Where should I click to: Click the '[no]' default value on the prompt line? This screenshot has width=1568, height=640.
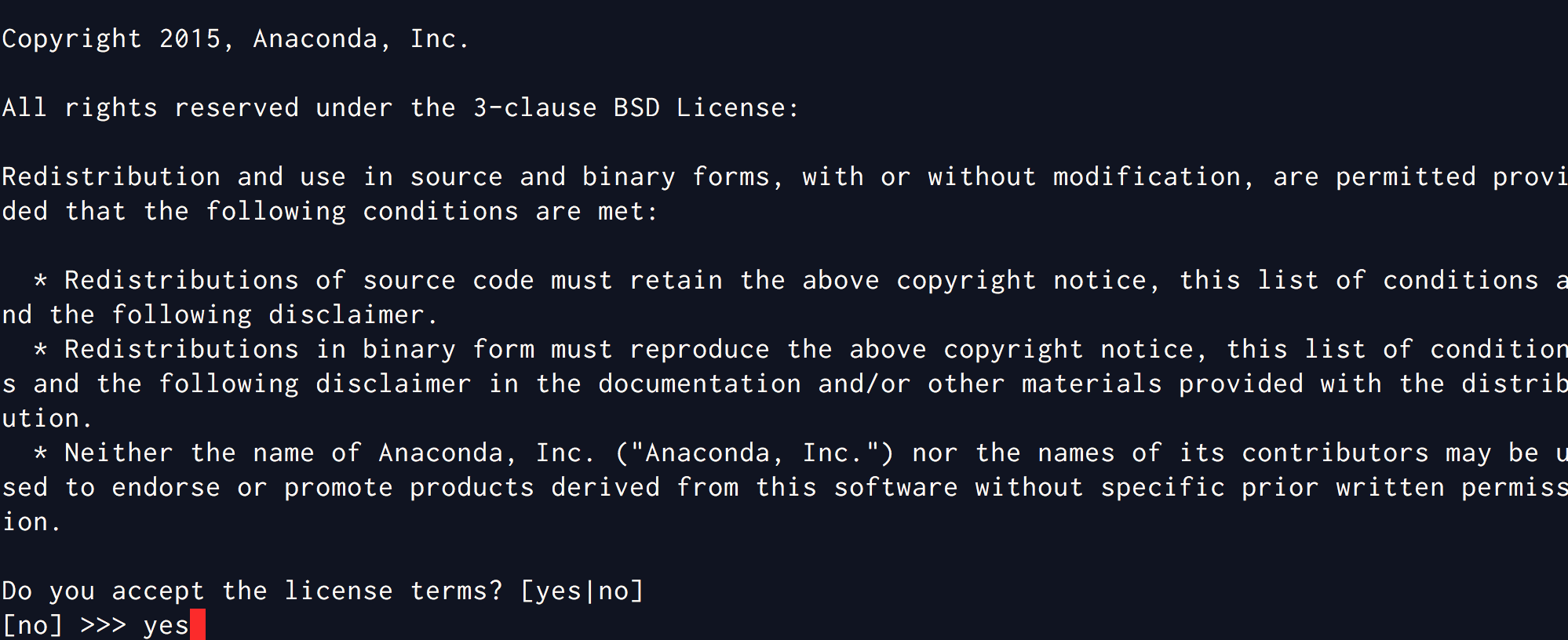[32, 625]
